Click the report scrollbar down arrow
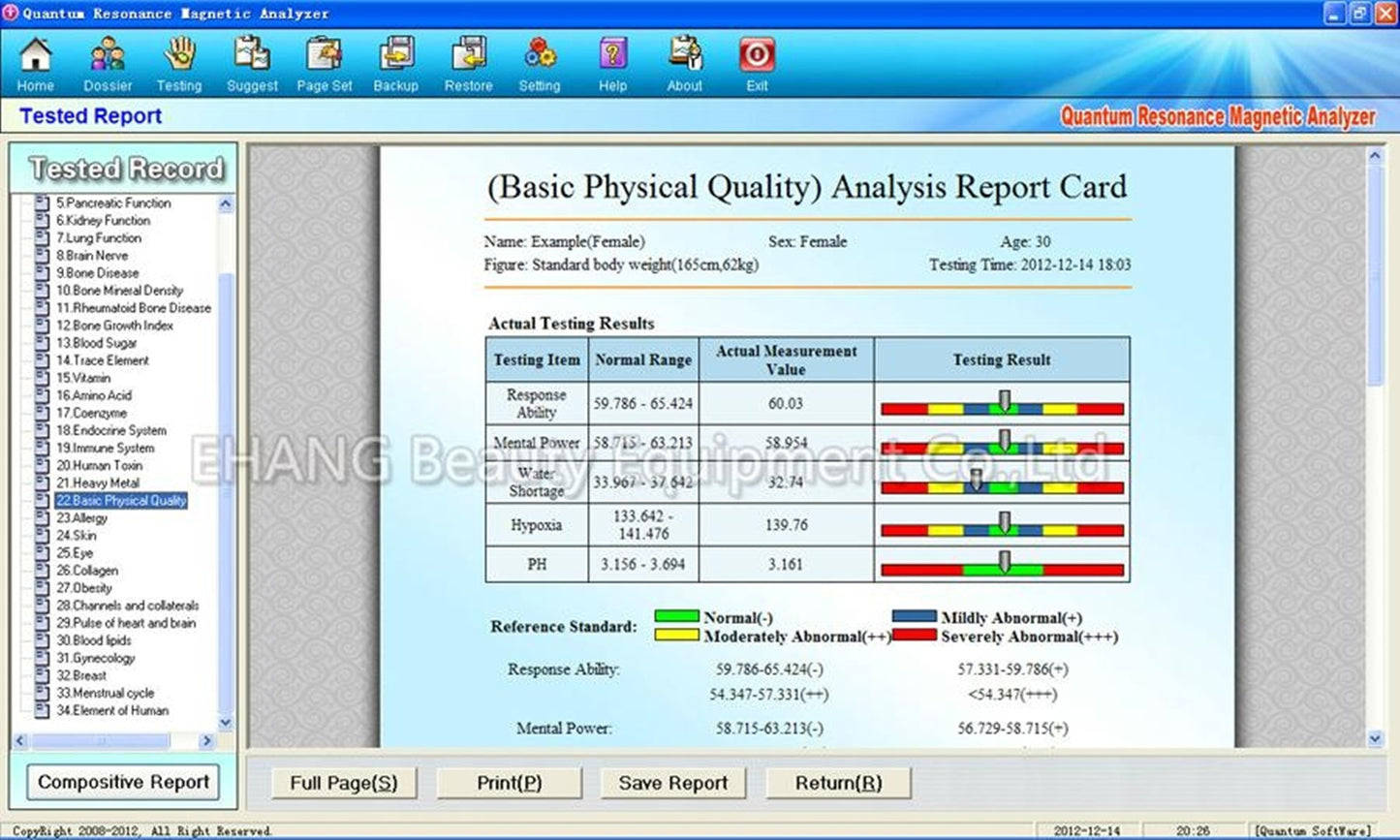This screenshot has width=1400, height=840. coord(1375,738)
